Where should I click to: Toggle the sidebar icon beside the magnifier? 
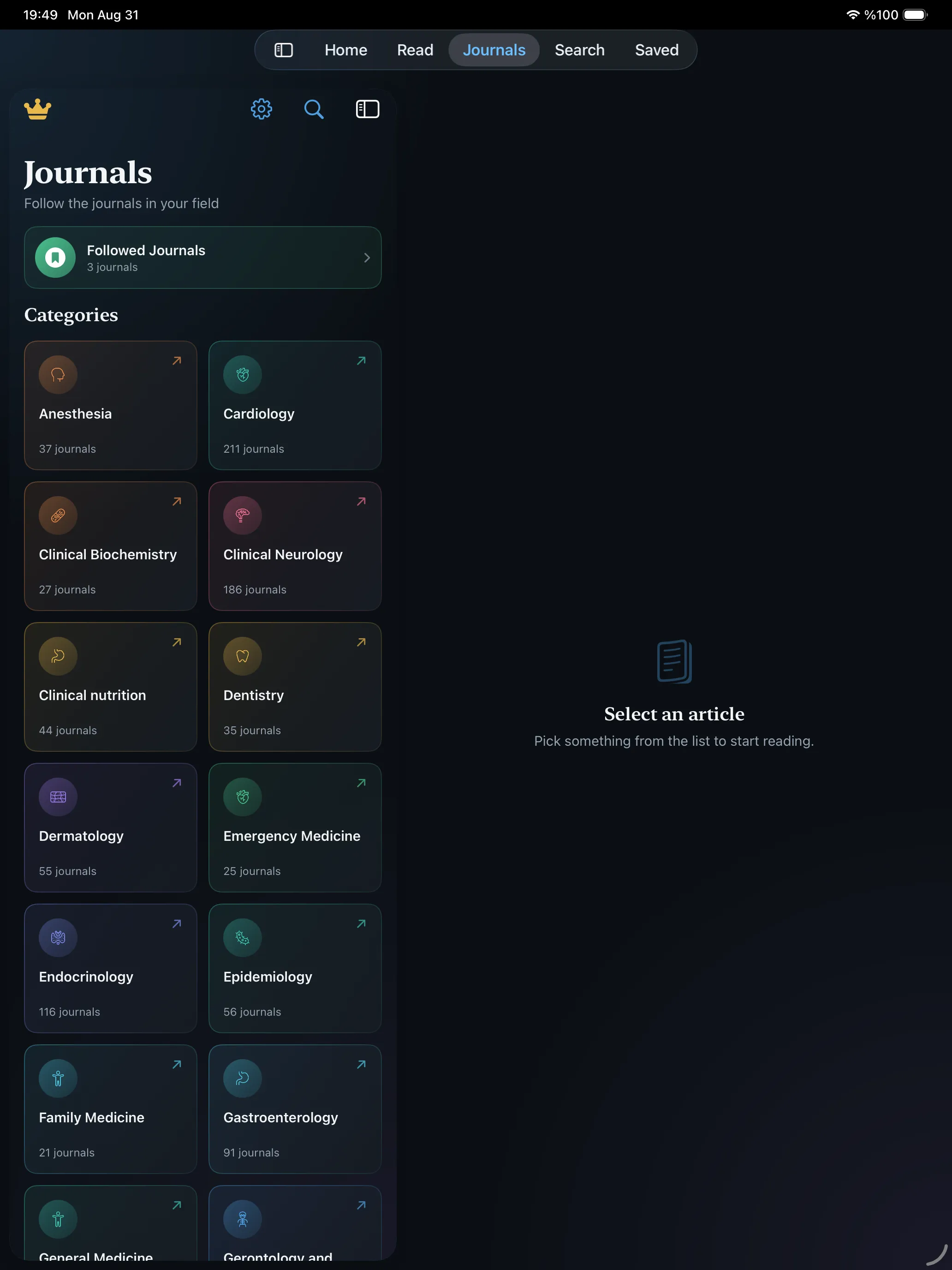367,109
